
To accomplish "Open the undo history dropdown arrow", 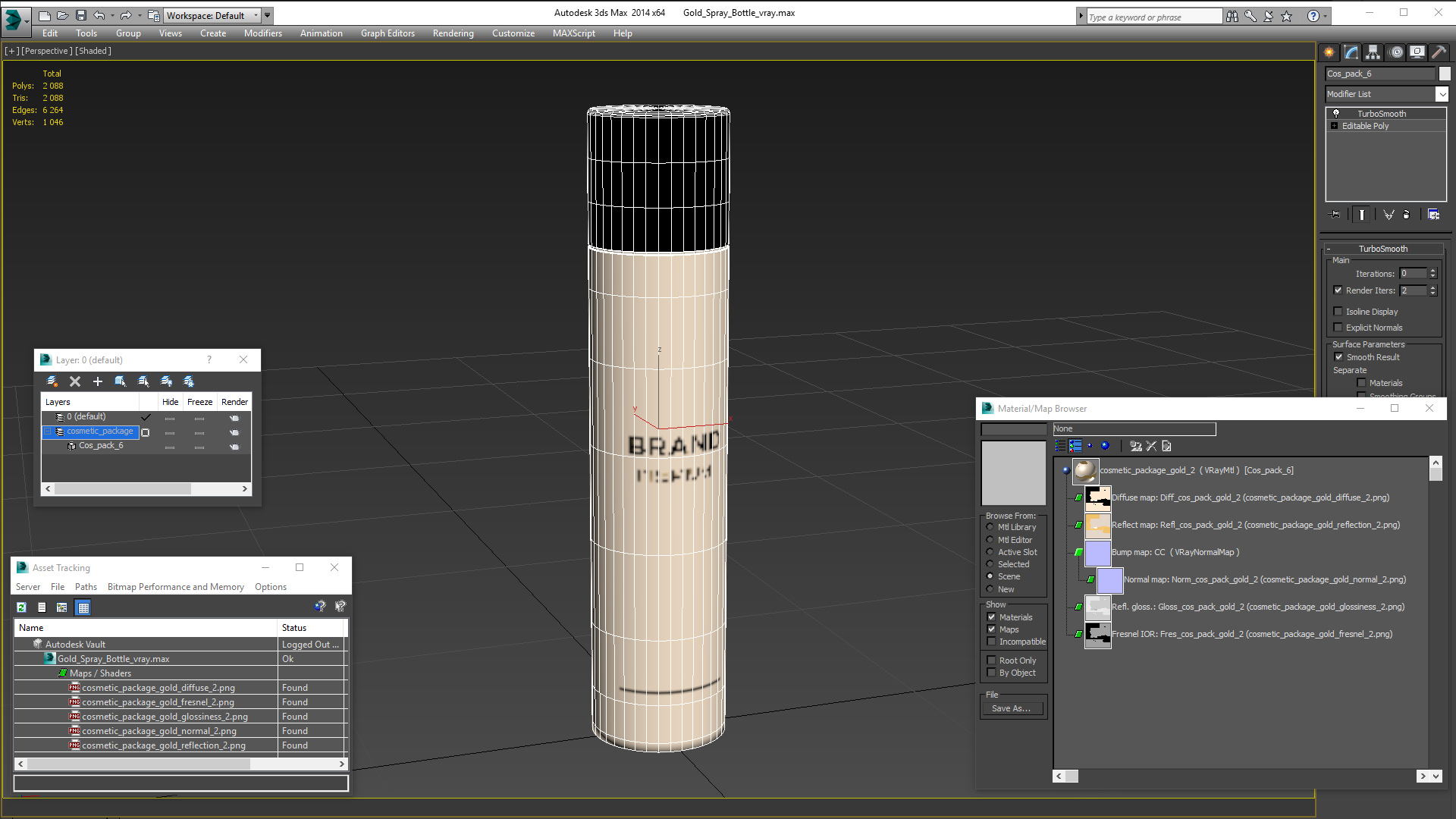I will coord(112,15).
